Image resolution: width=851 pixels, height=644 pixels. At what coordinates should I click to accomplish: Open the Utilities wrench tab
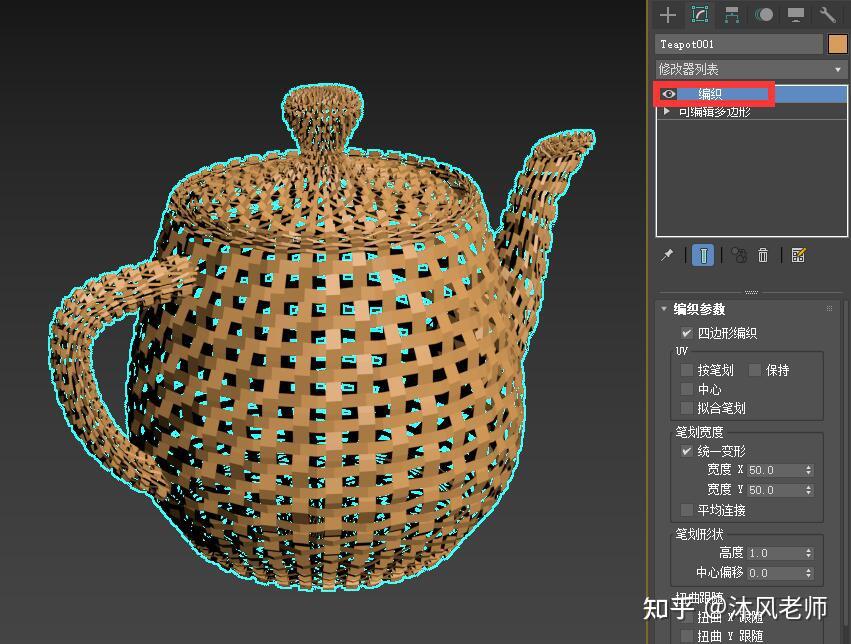point(827,15)
